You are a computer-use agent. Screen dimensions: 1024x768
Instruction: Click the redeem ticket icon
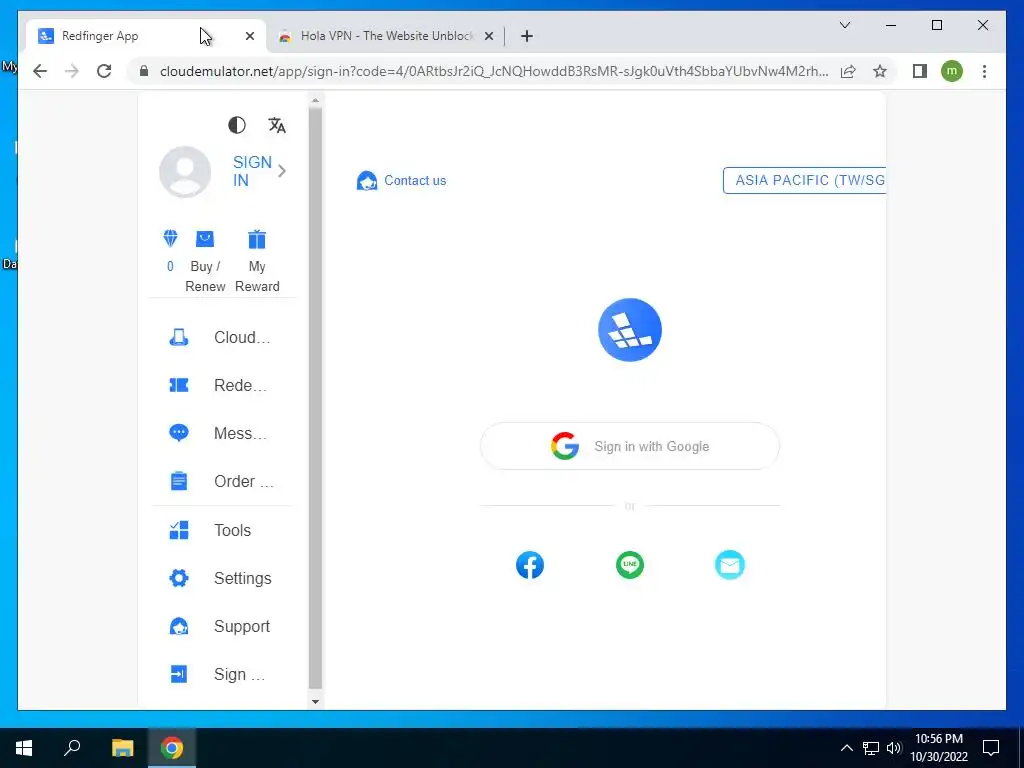(x=179, y=385)
